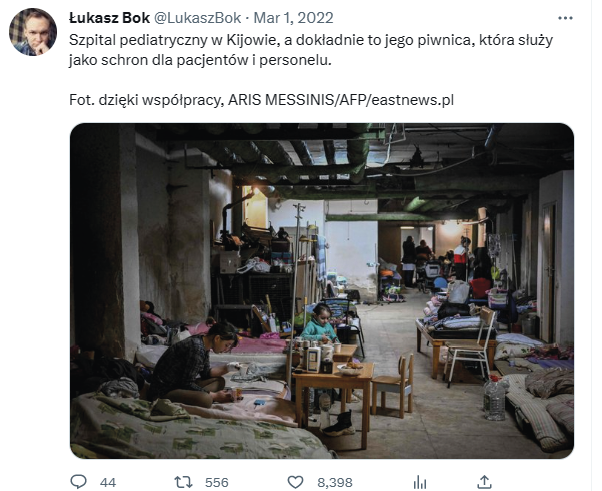Screen dimensions: 602x491
Task: Click the Mar 1, 2022 timestamp
Action: click(293, 18)
